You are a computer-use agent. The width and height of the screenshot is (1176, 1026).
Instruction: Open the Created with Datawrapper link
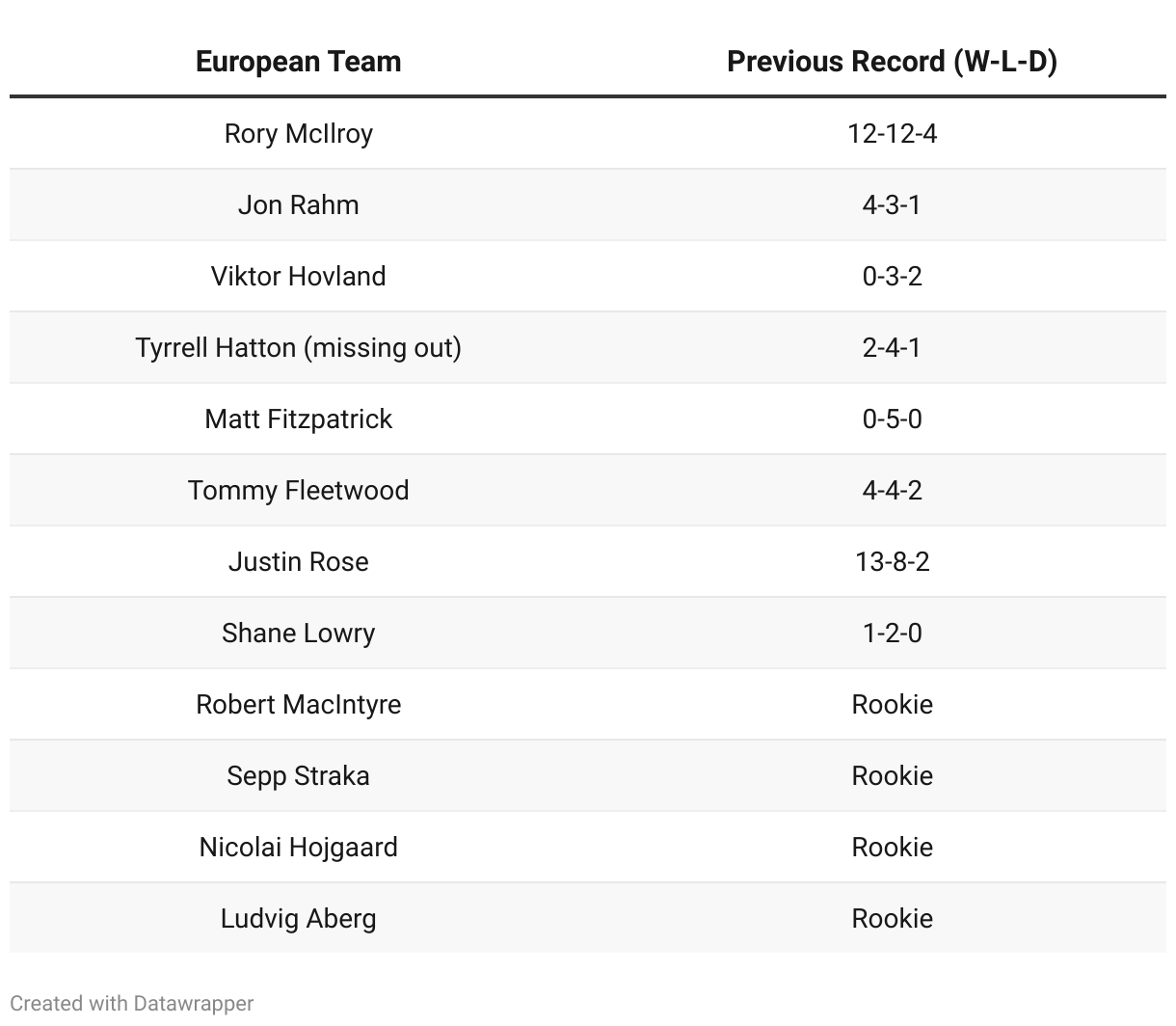(132, 1003)
